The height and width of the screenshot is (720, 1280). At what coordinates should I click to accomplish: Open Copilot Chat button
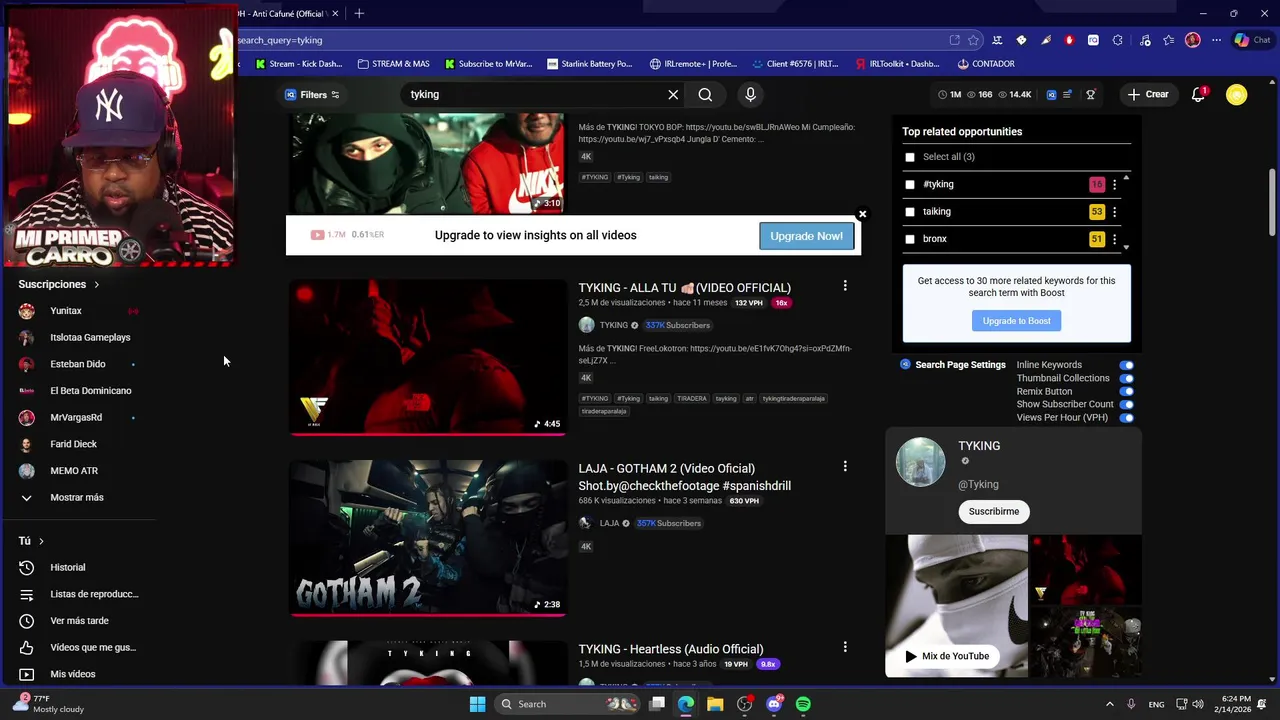[1253, 40]
